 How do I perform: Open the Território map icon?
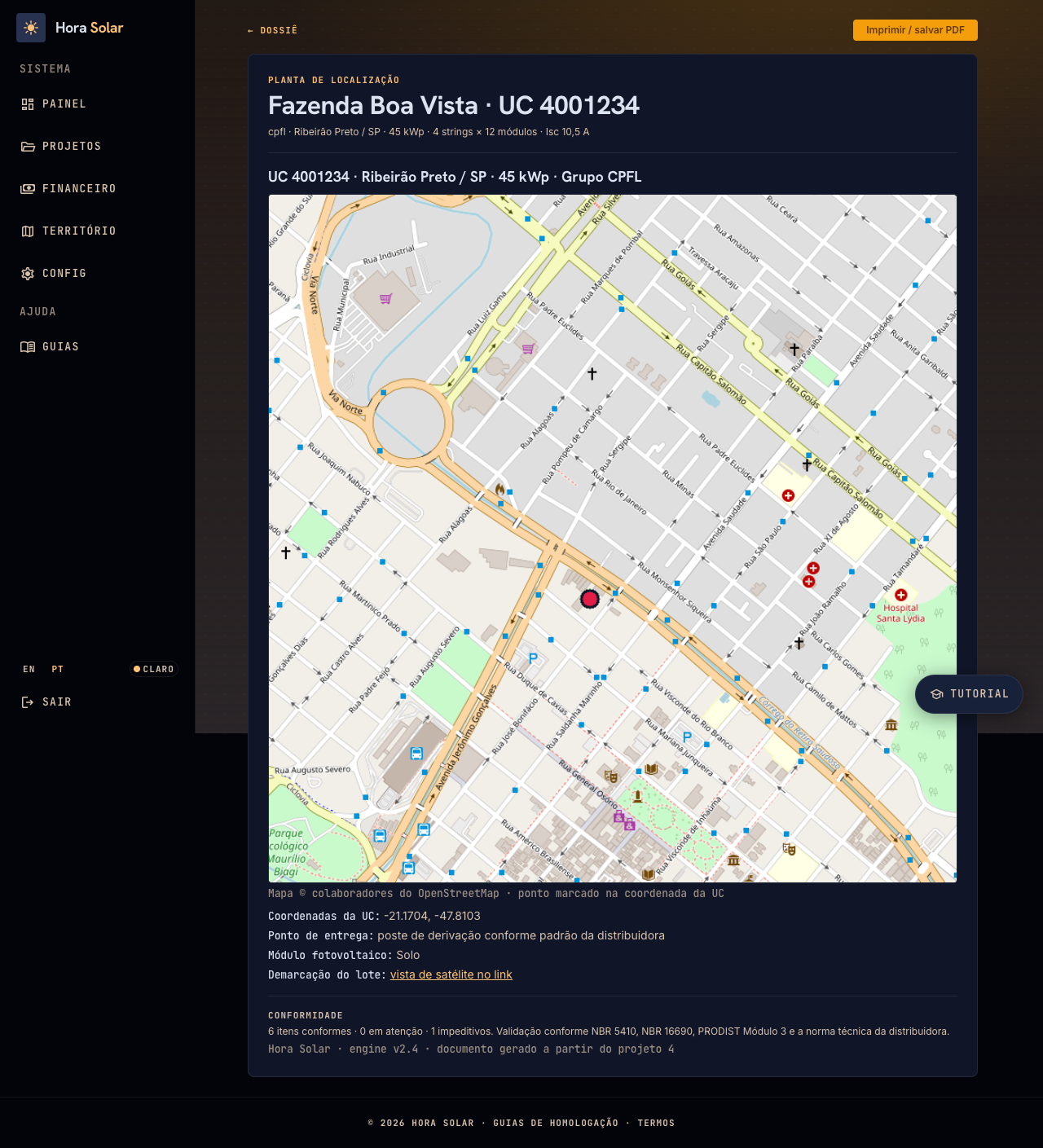(28, 231)
